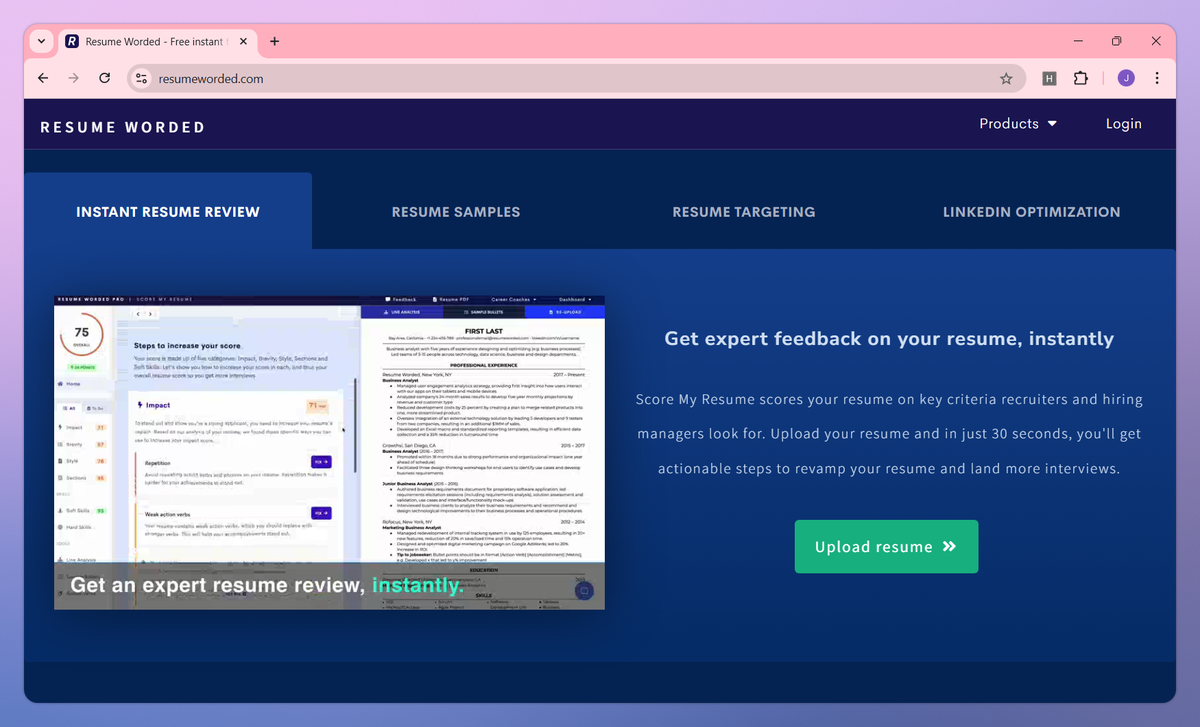Image resolution: width=1200 pixels, height=727 pixels.
Task: Go back to previous page
Action: tap(43, 78)
